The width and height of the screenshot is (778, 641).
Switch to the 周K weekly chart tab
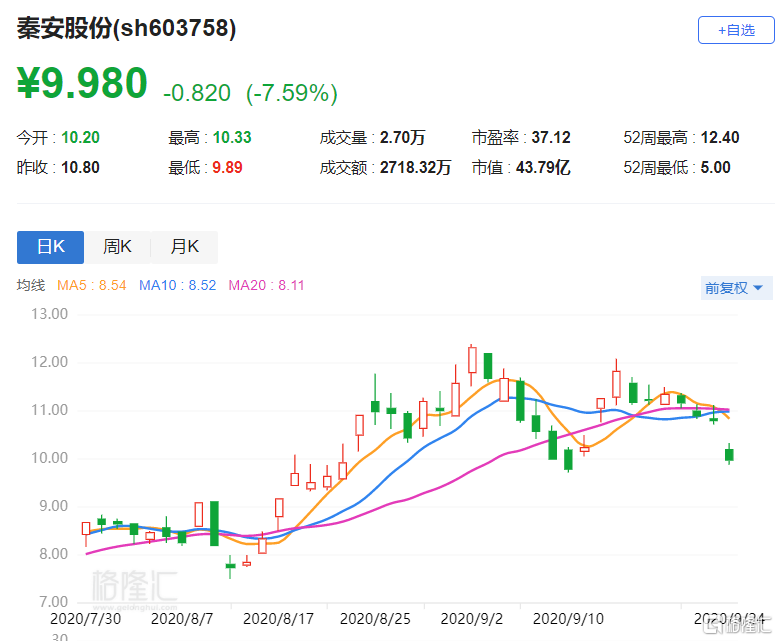[x=117, y=247]
